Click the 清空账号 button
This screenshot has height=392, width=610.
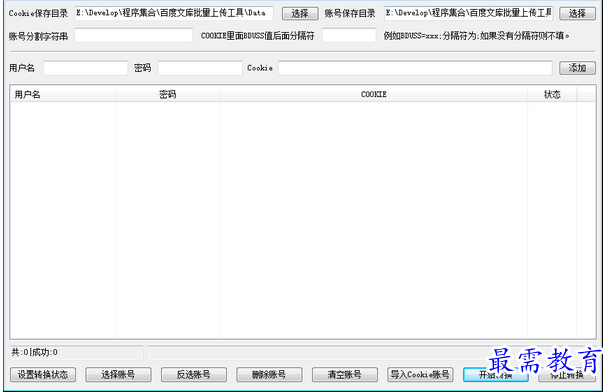345,375
